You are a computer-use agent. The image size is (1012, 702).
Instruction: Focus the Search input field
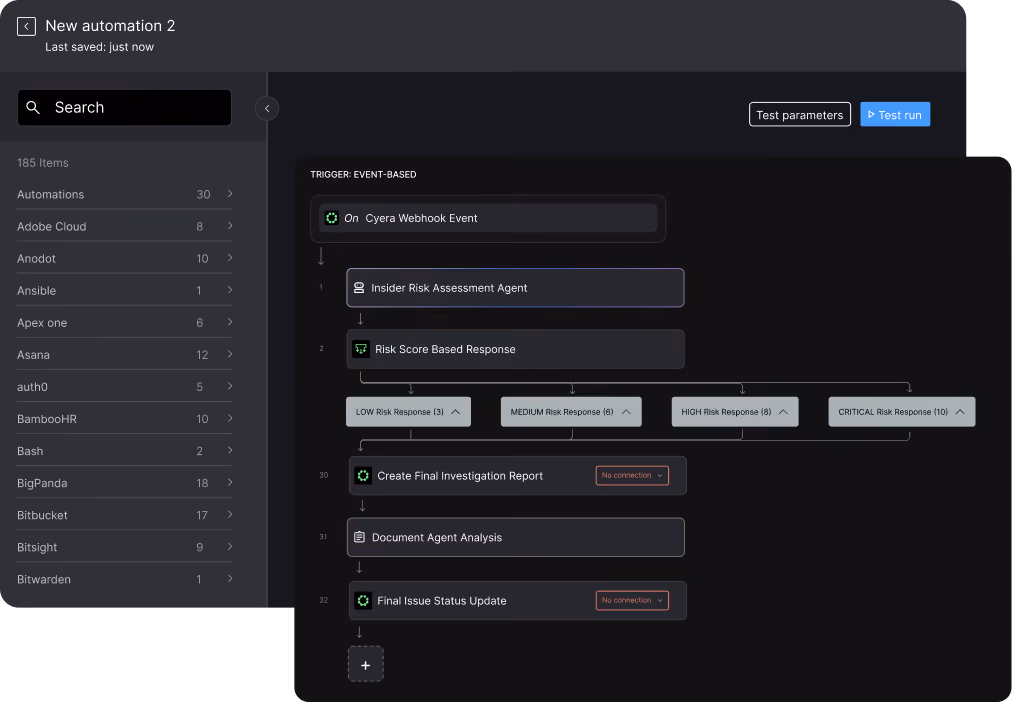click(125, 108)
